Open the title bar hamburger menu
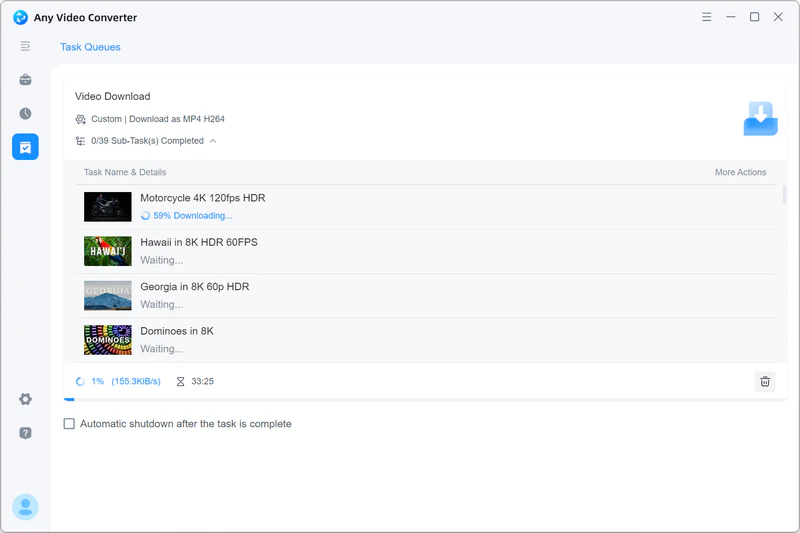The height and width of the screenshot is (533, 800). point(706,17)
